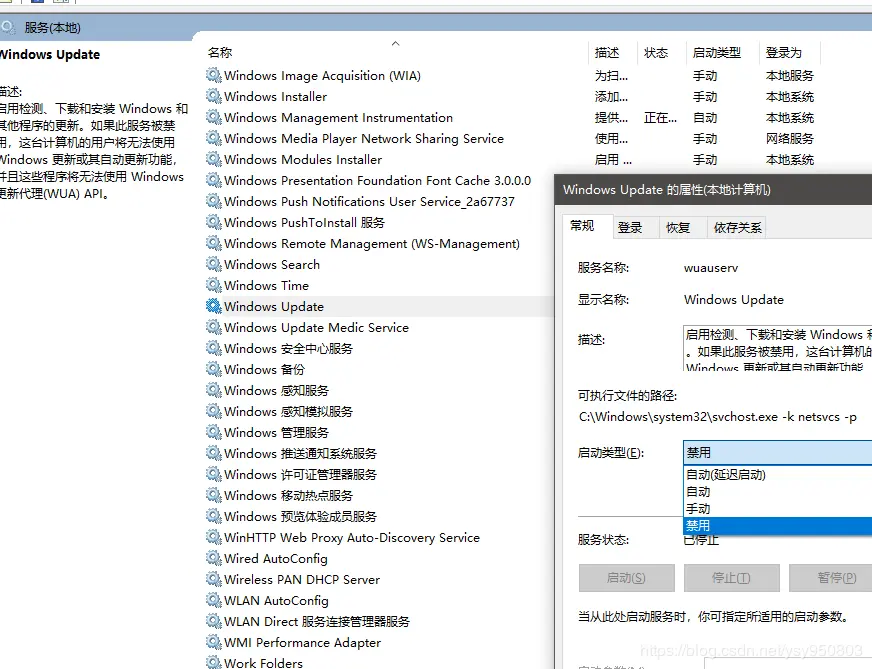The width and height of the screenshot is (872, 669).
Task: Click gear icon of Windows Push Notifications User Service
Action: click(x=214, y=201)
